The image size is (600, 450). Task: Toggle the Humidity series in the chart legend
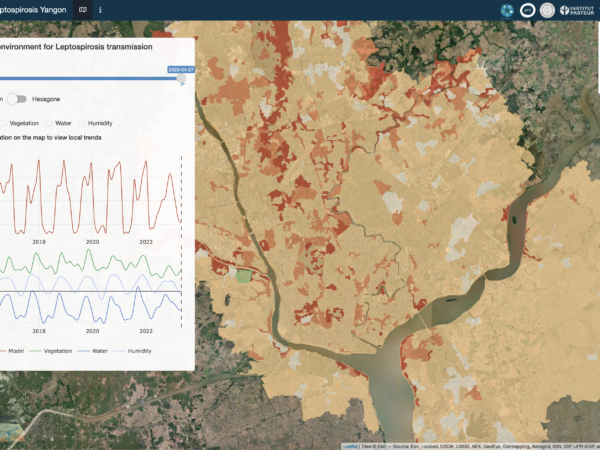click(132, 351)
